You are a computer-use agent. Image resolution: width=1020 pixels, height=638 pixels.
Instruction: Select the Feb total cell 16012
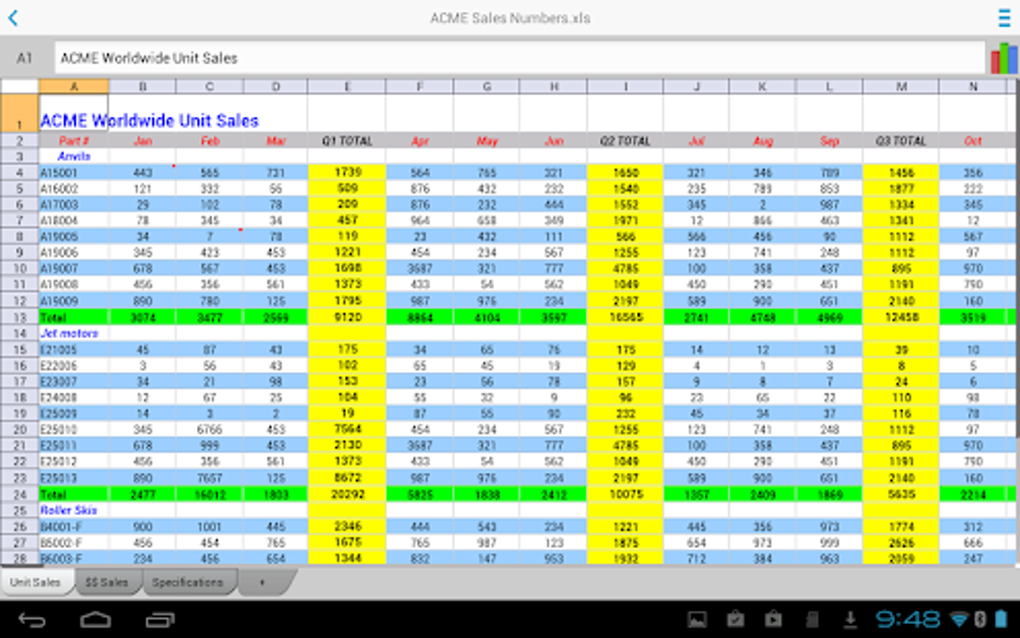tap(209, 494)
